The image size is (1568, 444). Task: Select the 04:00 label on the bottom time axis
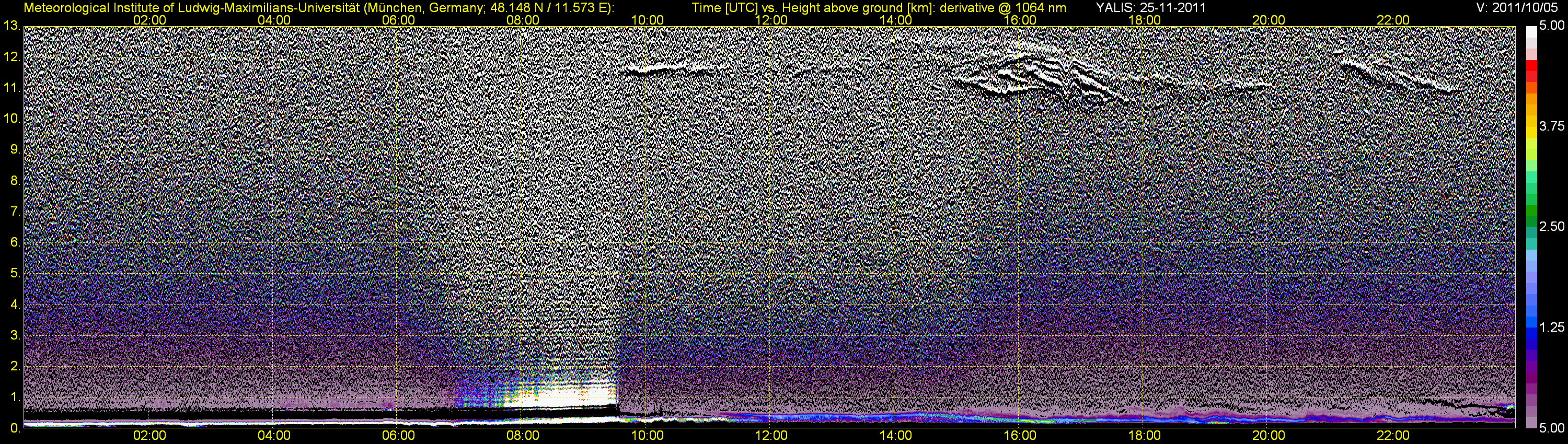click(x=274, y=436)
